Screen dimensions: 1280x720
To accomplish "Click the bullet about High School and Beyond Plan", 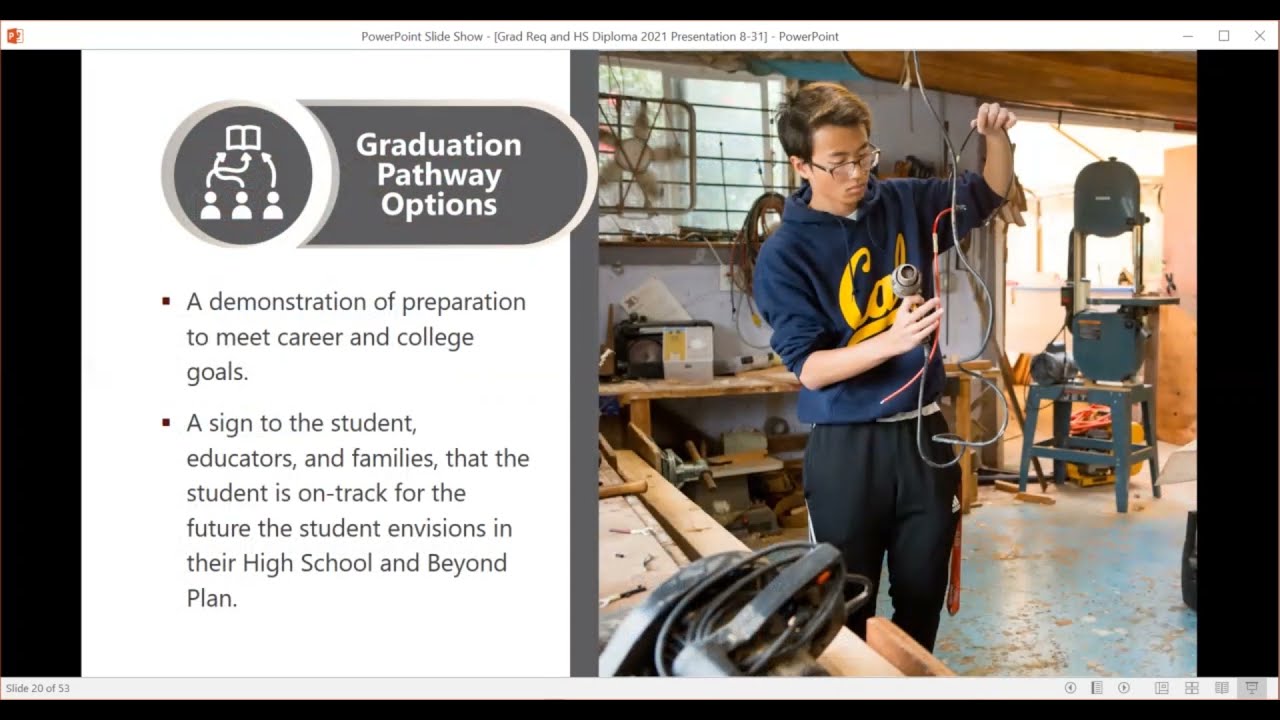I will click(357, 510).
